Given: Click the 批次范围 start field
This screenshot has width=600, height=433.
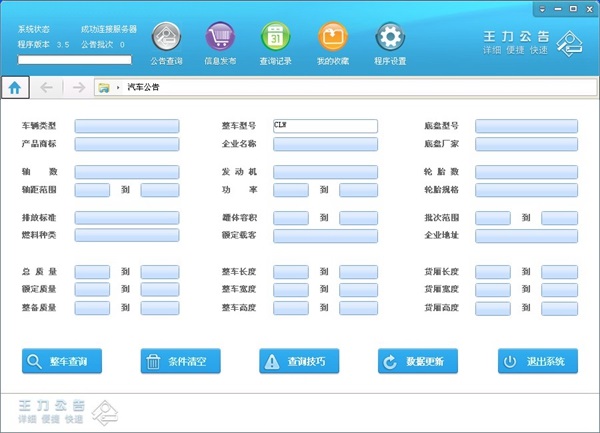Looking at the screenshot, I should [x=493, y=218].
